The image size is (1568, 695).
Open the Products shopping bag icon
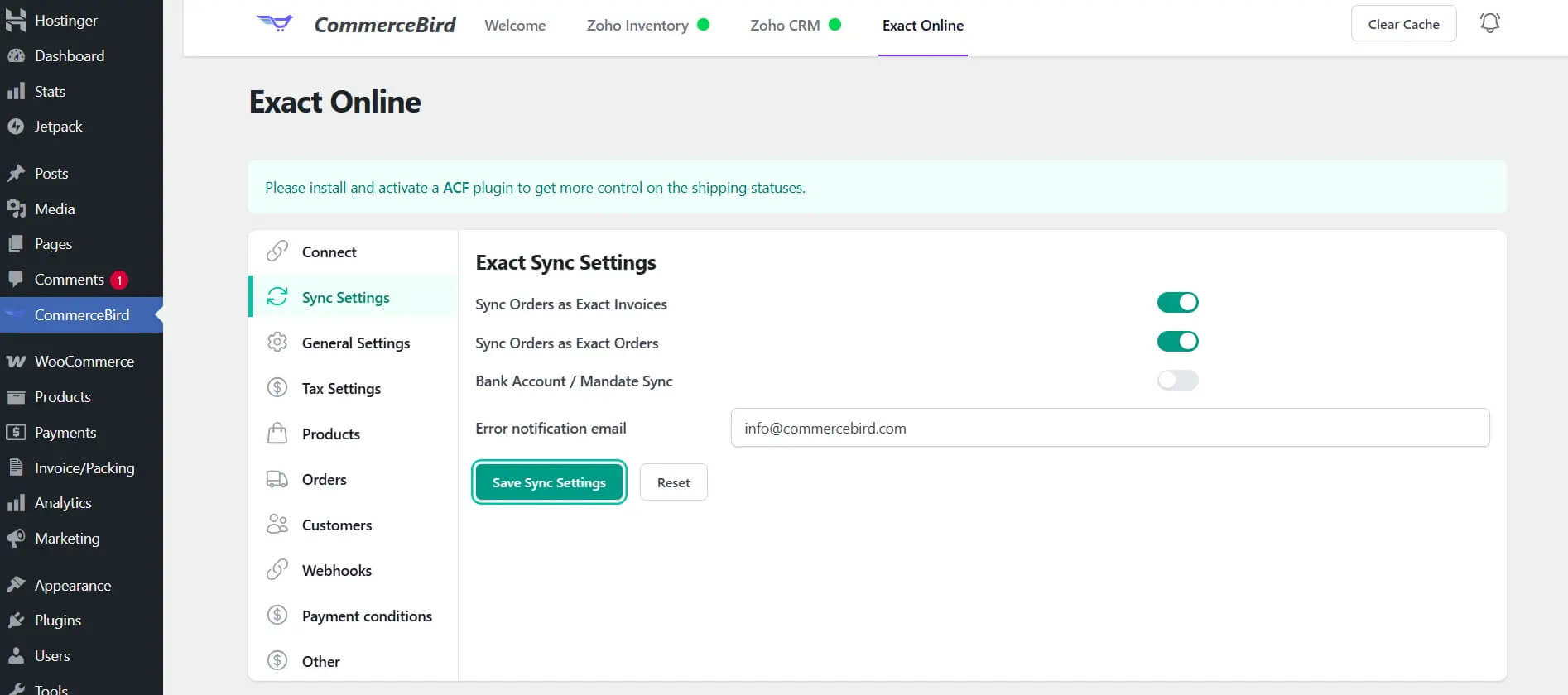click(277, 434)
